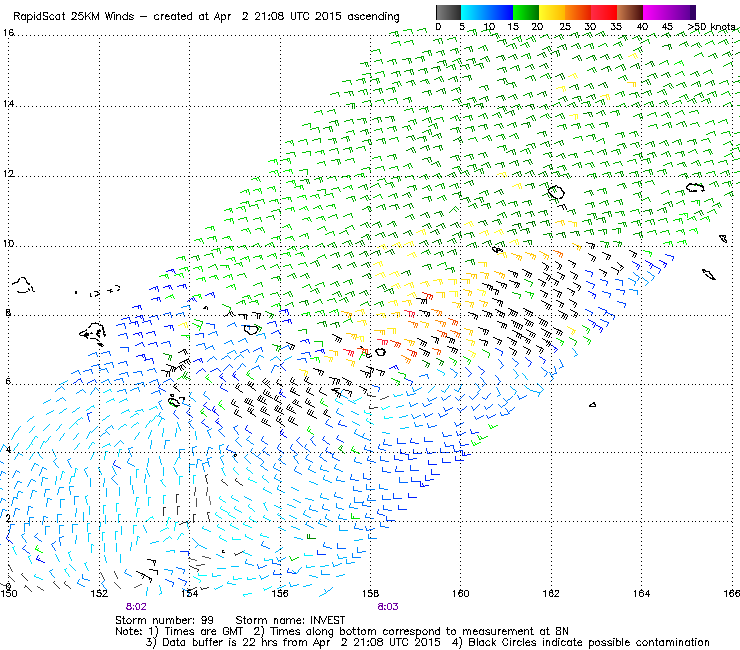Screen dimensions: 740x650
Task: Click the island outline near 162E 11.5N
Action: pos(556,192)
